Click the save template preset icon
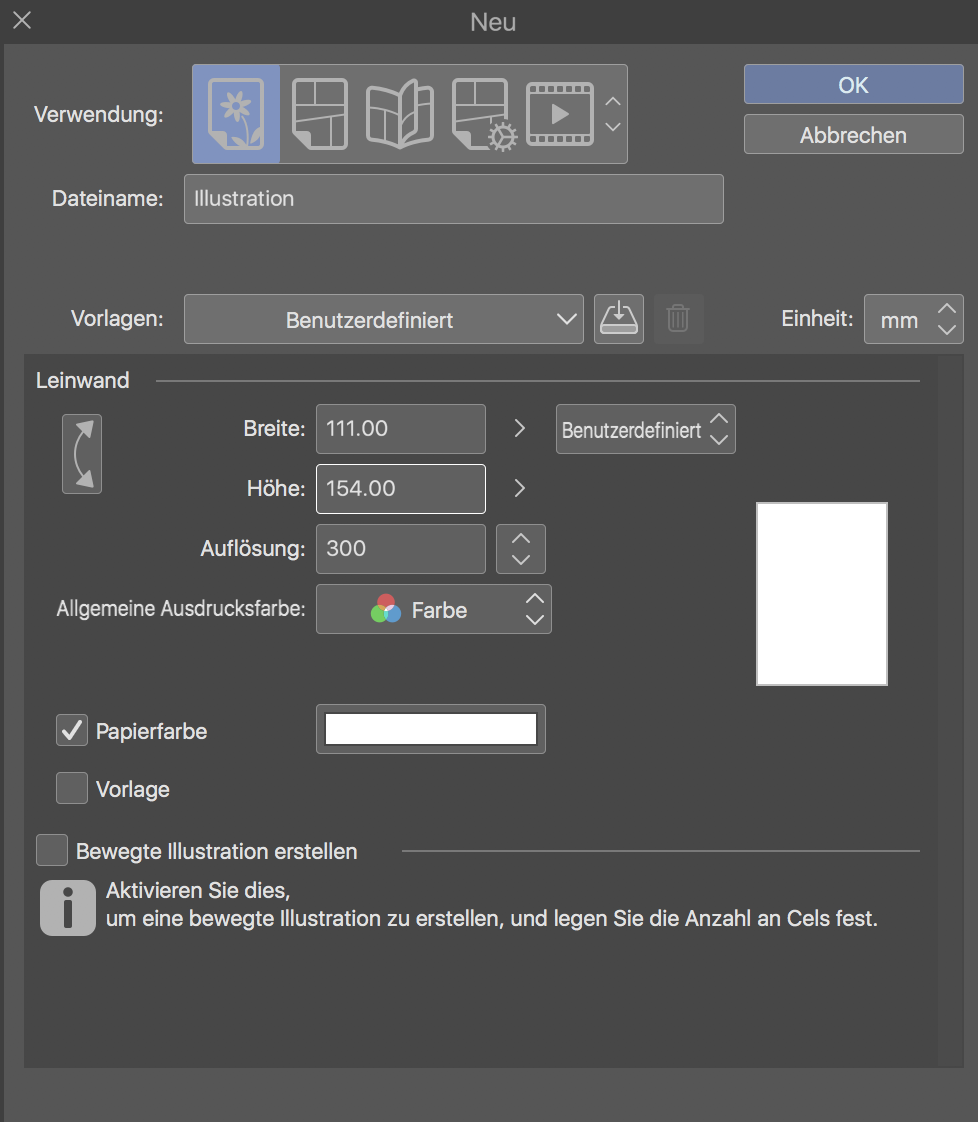Image resolution: width=978 pixels, height=1122 pixels. (x=619, y=319)
